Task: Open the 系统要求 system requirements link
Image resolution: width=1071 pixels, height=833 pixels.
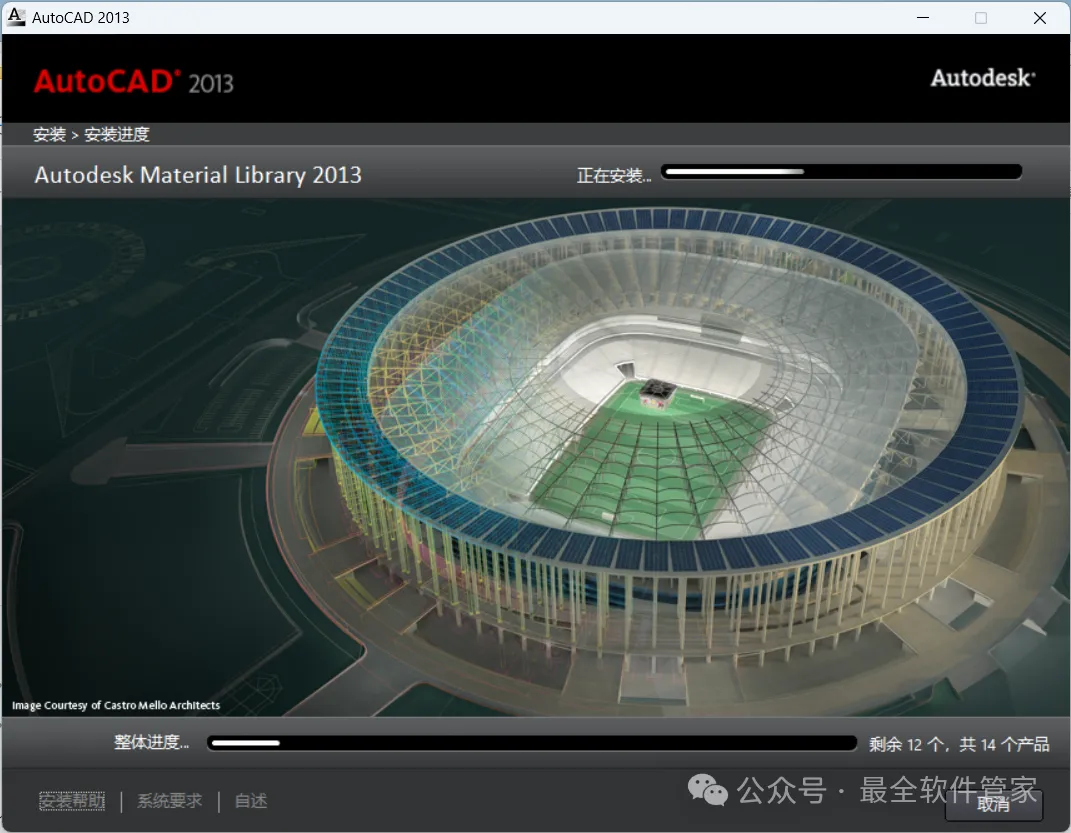Action: [169, 800]
